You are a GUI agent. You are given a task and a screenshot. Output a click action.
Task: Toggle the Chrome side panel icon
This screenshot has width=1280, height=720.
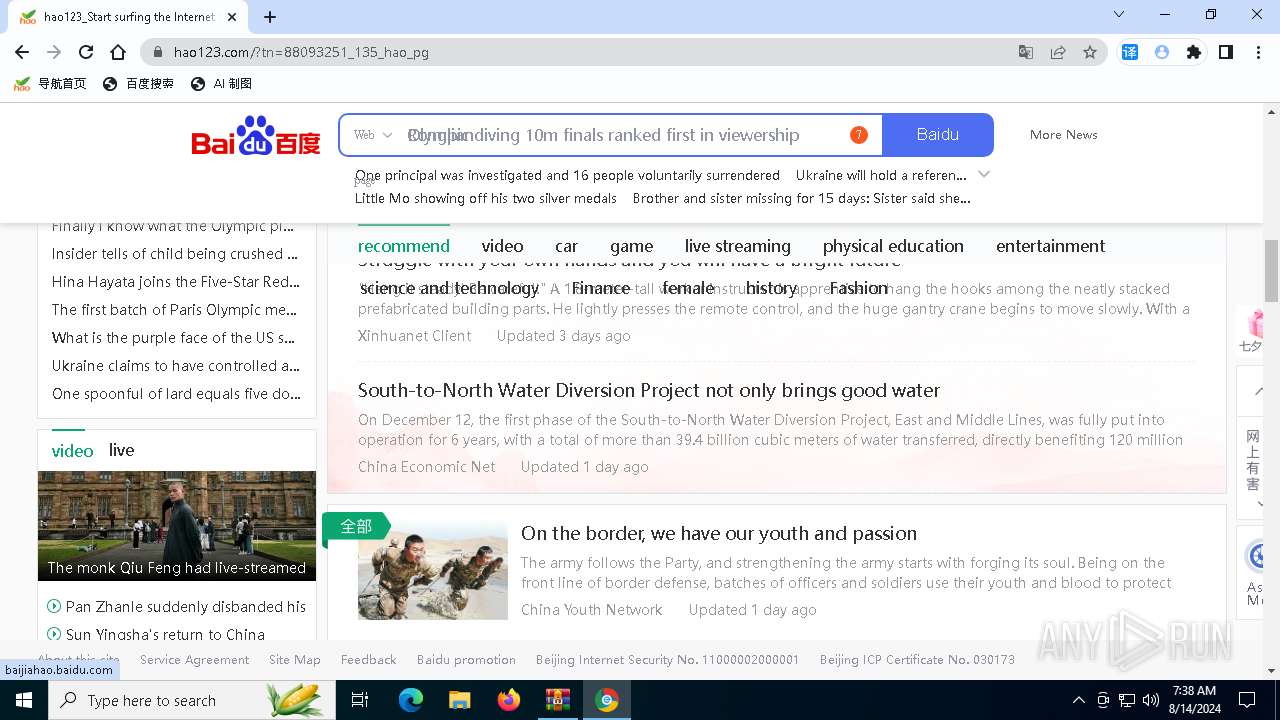(x=1226, y=52)
